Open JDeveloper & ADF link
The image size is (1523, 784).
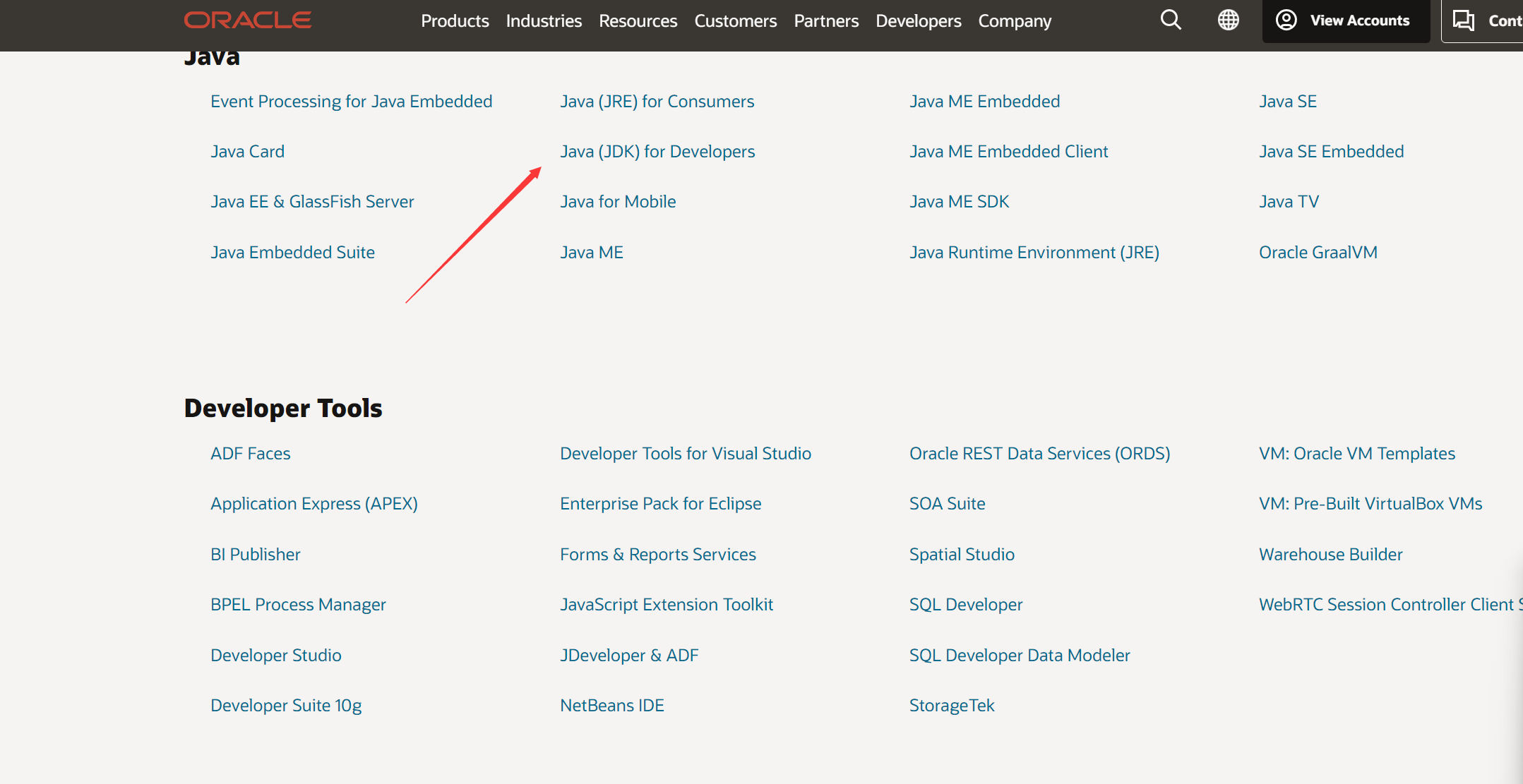[629, 656]
